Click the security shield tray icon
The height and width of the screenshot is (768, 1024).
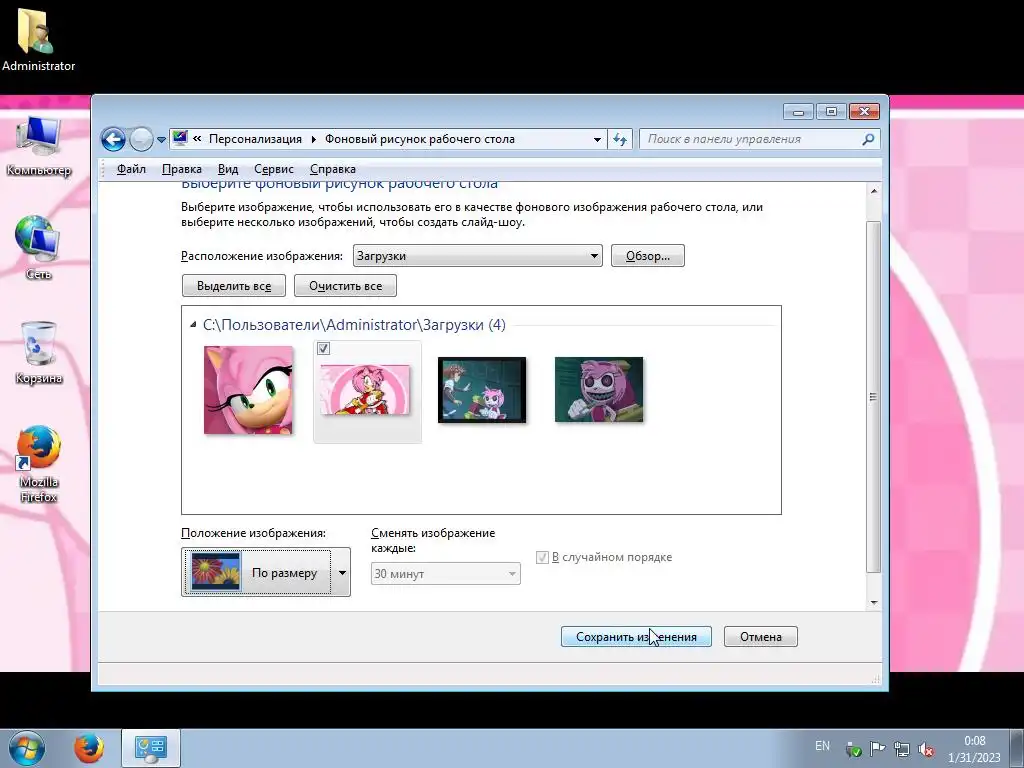(853, 749)
